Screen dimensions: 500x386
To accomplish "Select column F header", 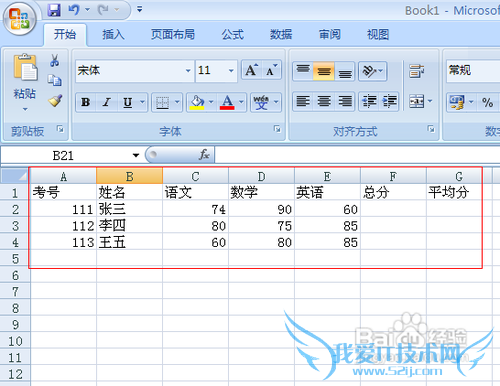I will tap(393, 176).
